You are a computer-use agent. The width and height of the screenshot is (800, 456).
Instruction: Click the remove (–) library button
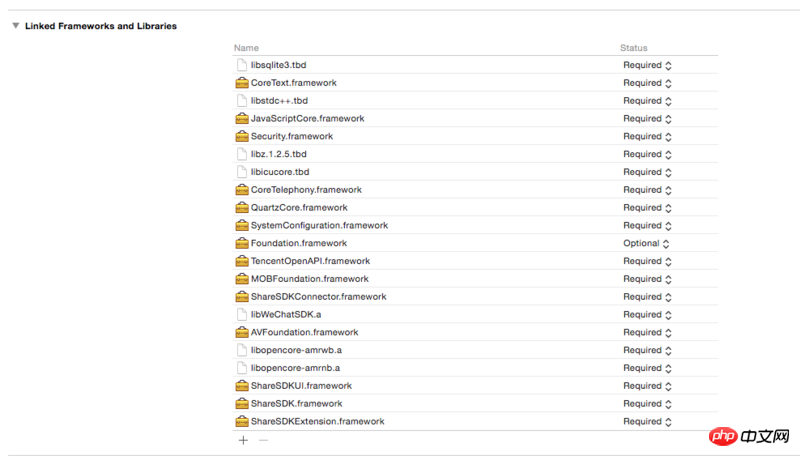point(263,440)
